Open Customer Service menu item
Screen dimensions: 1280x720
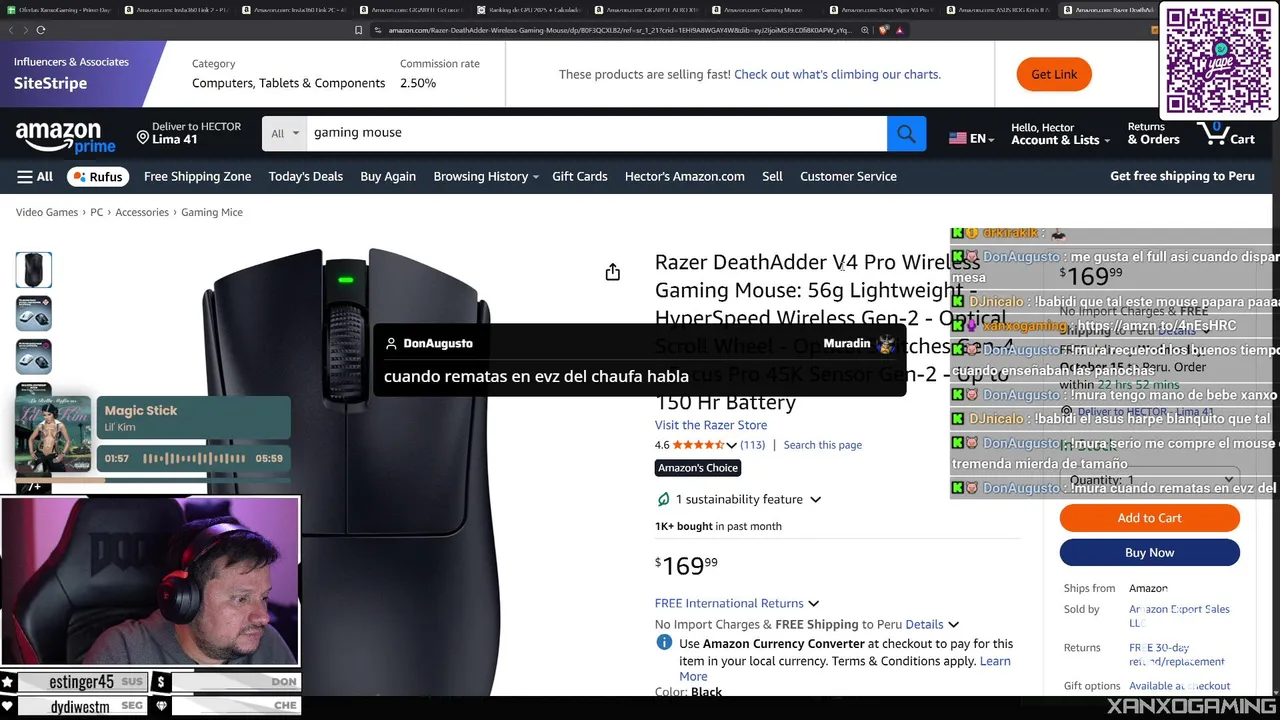point(848,176)
